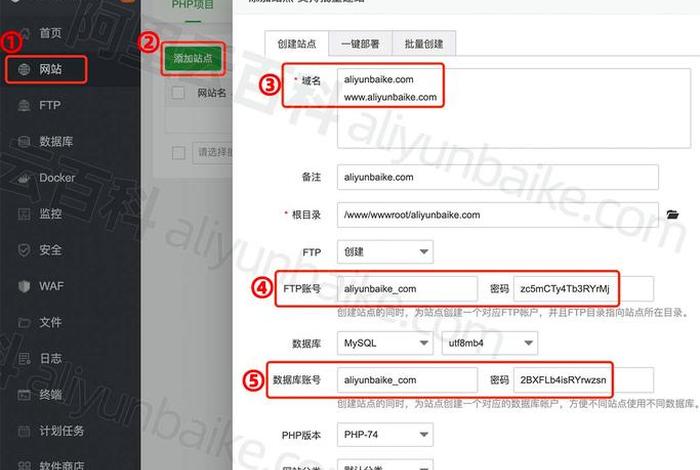Image resolution: width=700 pixels, height=470 pixels.
Task: Toggle the select-all checkbox beside 网站名
Action: coord(178,93)
